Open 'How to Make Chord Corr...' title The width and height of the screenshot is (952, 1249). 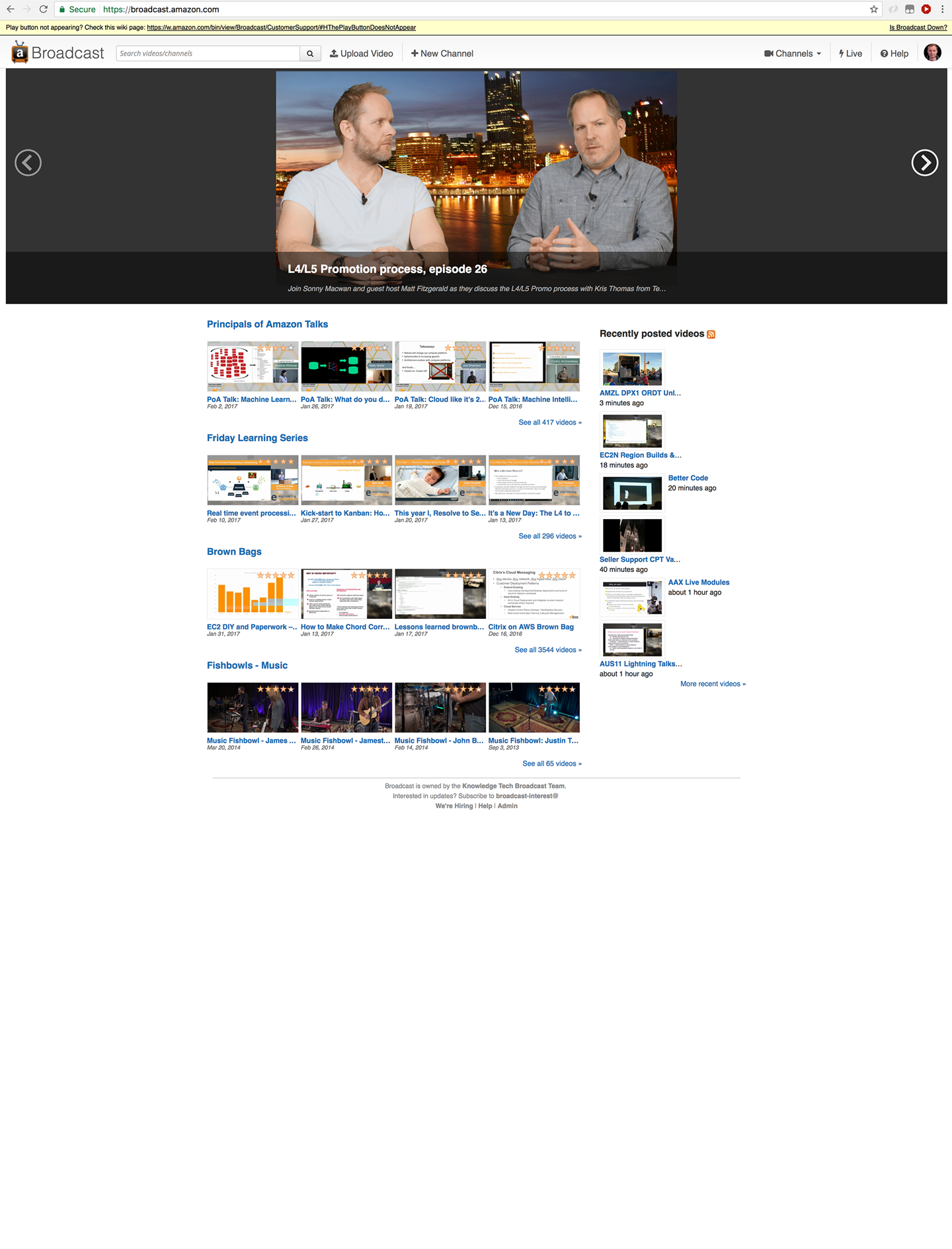(x=345, y=627)
